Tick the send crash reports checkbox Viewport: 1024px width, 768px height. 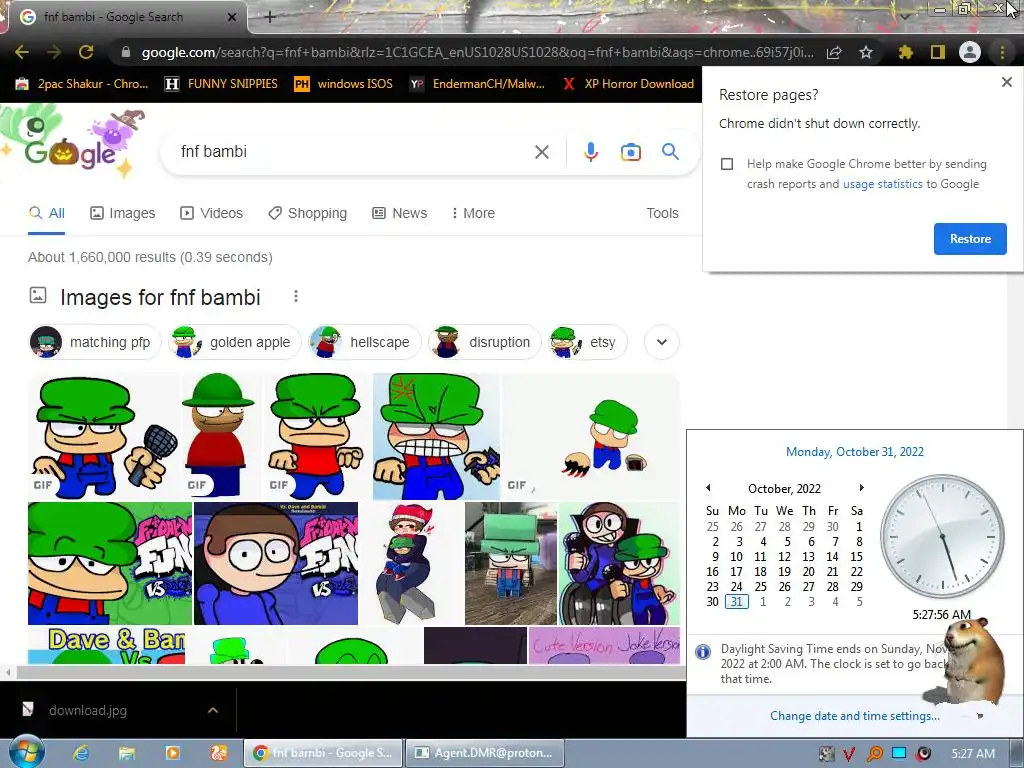click(727, 164)
